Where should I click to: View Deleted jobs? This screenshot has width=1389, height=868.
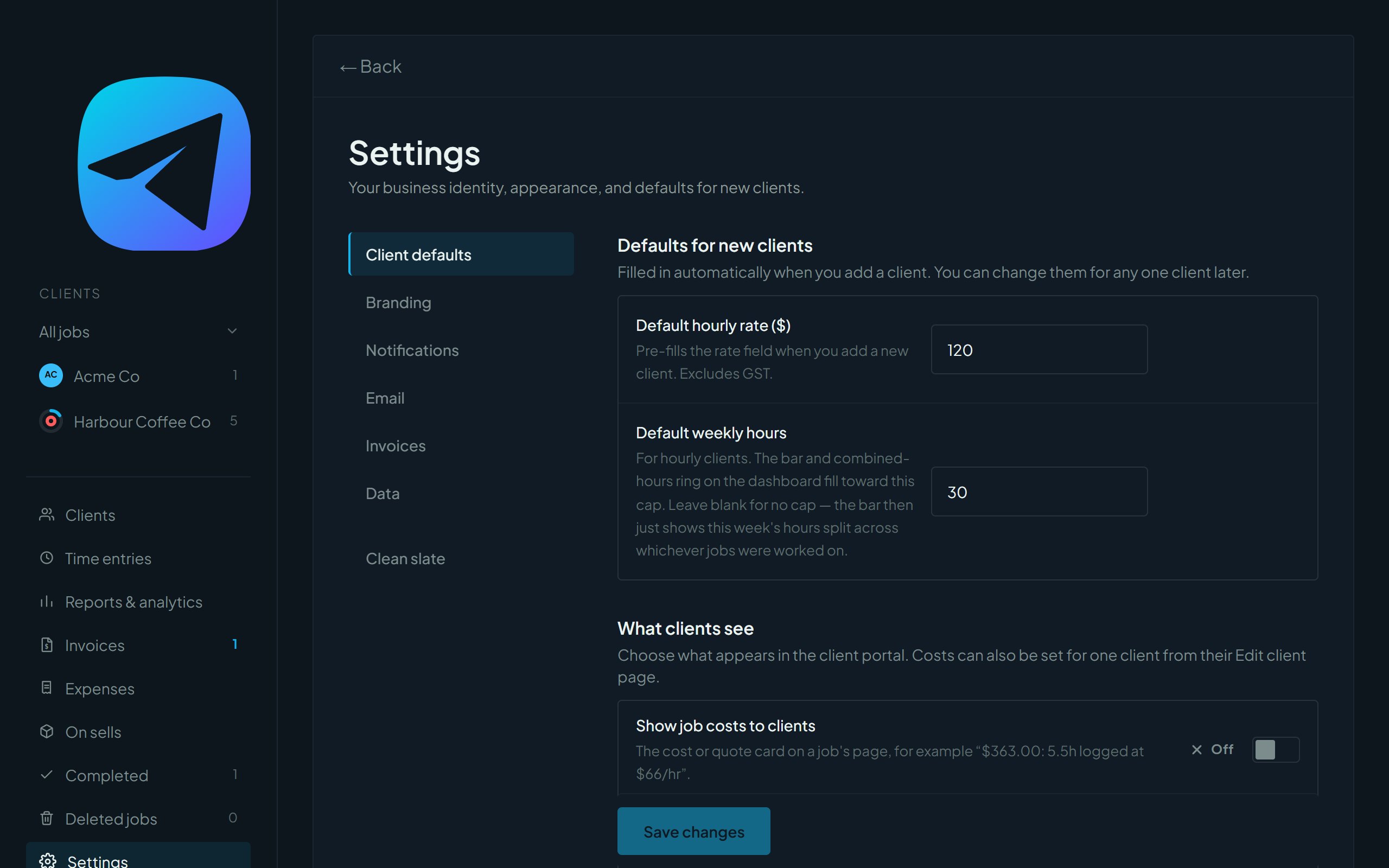click(x=138, y=819)
